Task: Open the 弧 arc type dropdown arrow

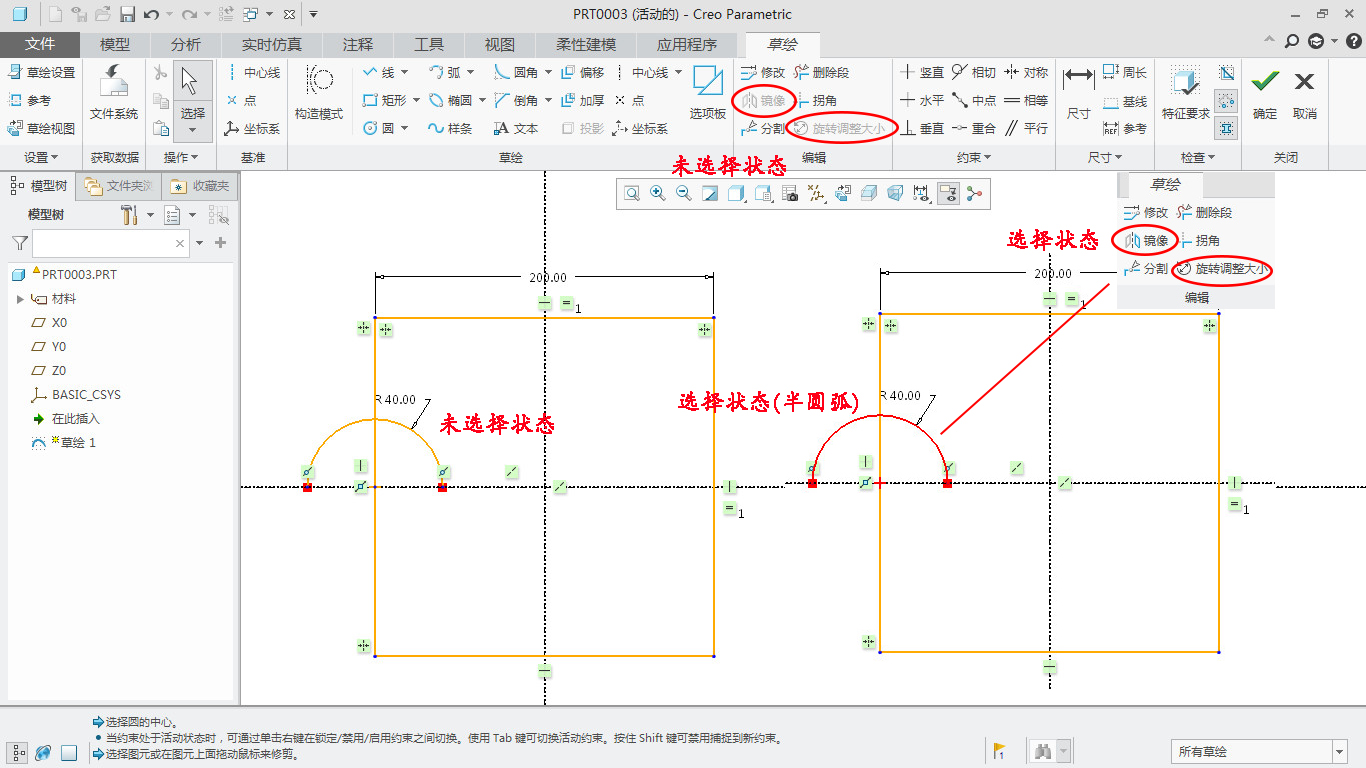Action: pos(470,72)
